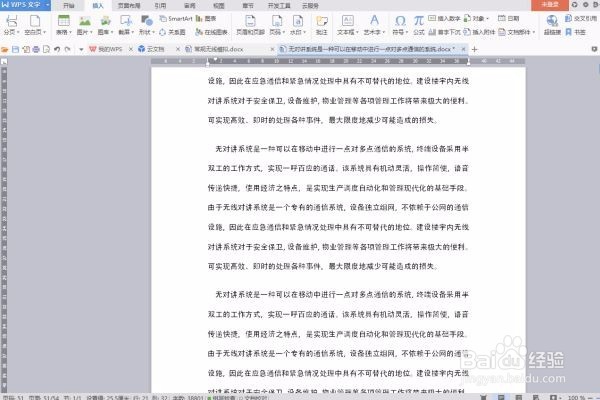Click the horizontal ruler above the page

[x=338, y=61]
